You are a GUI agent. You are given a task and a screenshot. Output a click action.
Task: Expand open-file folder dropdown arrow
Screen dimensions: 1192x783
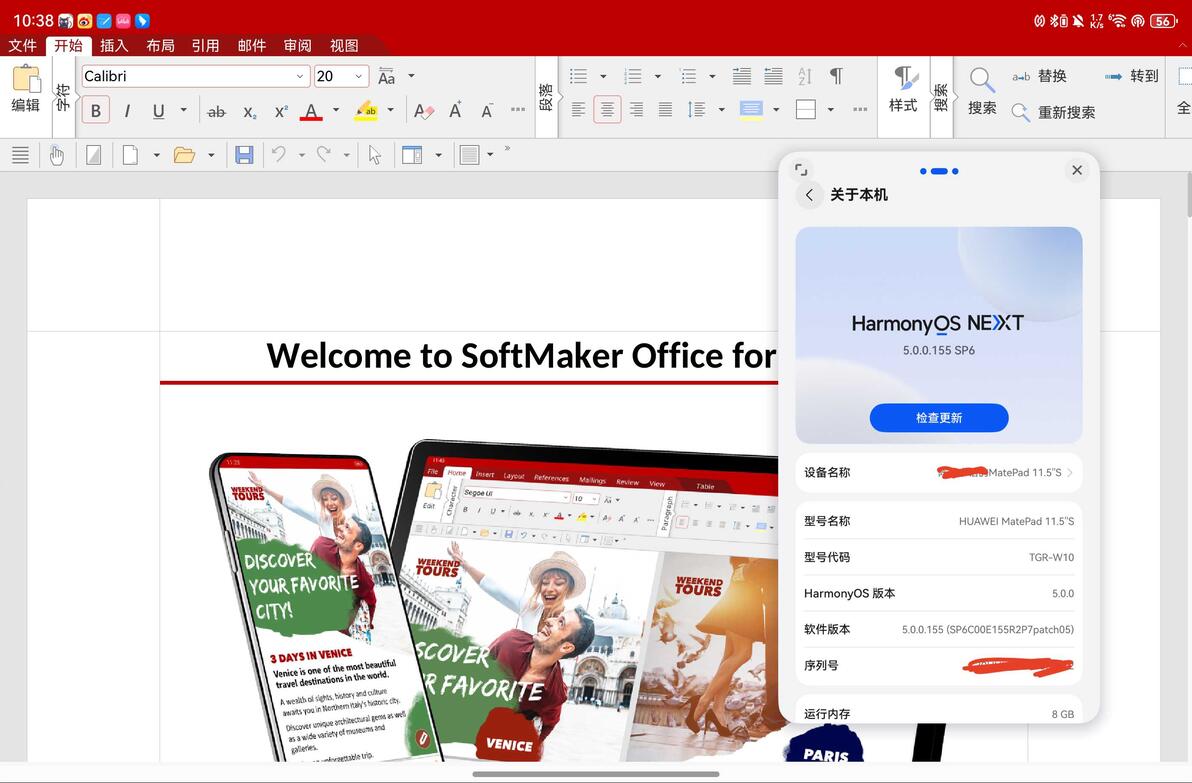(x=211, y=155)
